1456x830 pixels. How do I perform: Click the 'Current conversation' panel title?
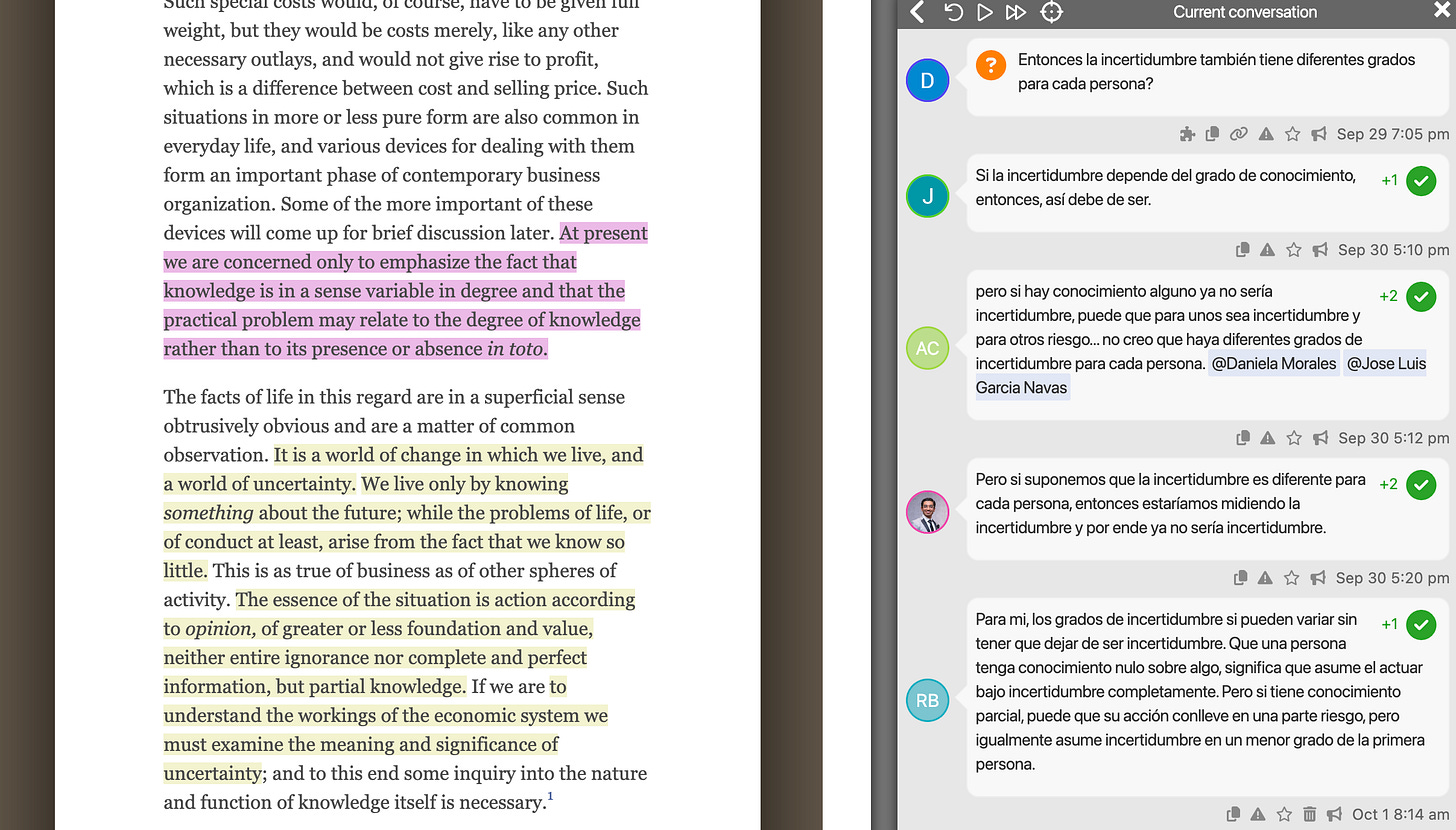1245,12
